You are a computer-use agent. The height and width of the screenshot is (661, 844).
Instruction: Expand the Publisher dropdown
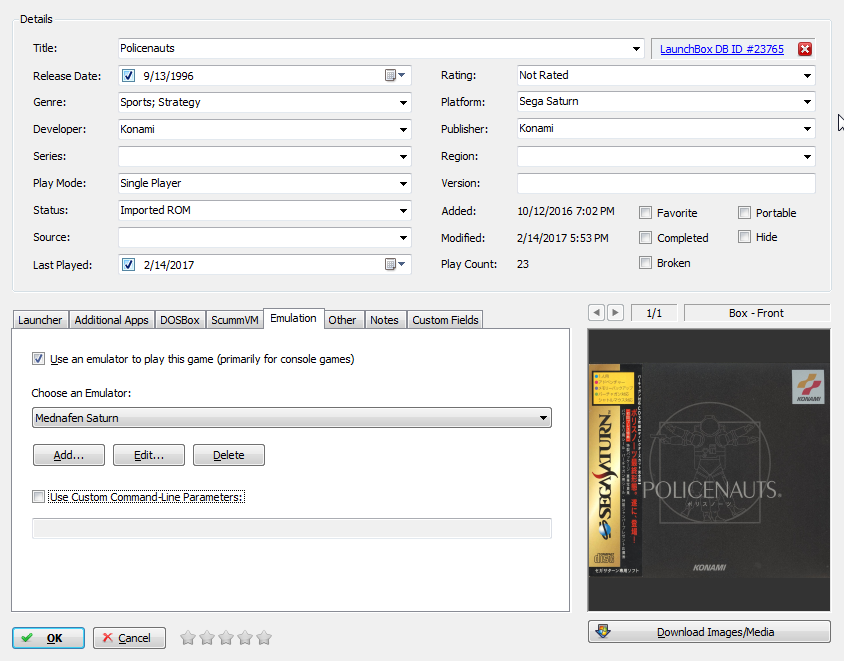(807, 128)
